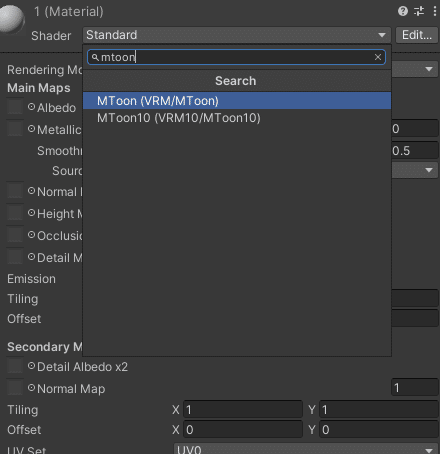440x454 pixels.
Task: Open object picker circle for Detail Albedo x2
Action: (31, 366)
